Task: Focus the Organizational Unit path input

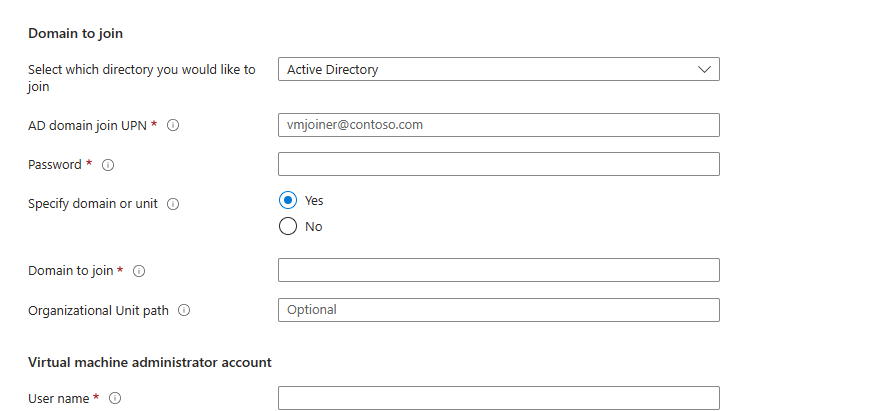Action: click(x=498, y=310)
